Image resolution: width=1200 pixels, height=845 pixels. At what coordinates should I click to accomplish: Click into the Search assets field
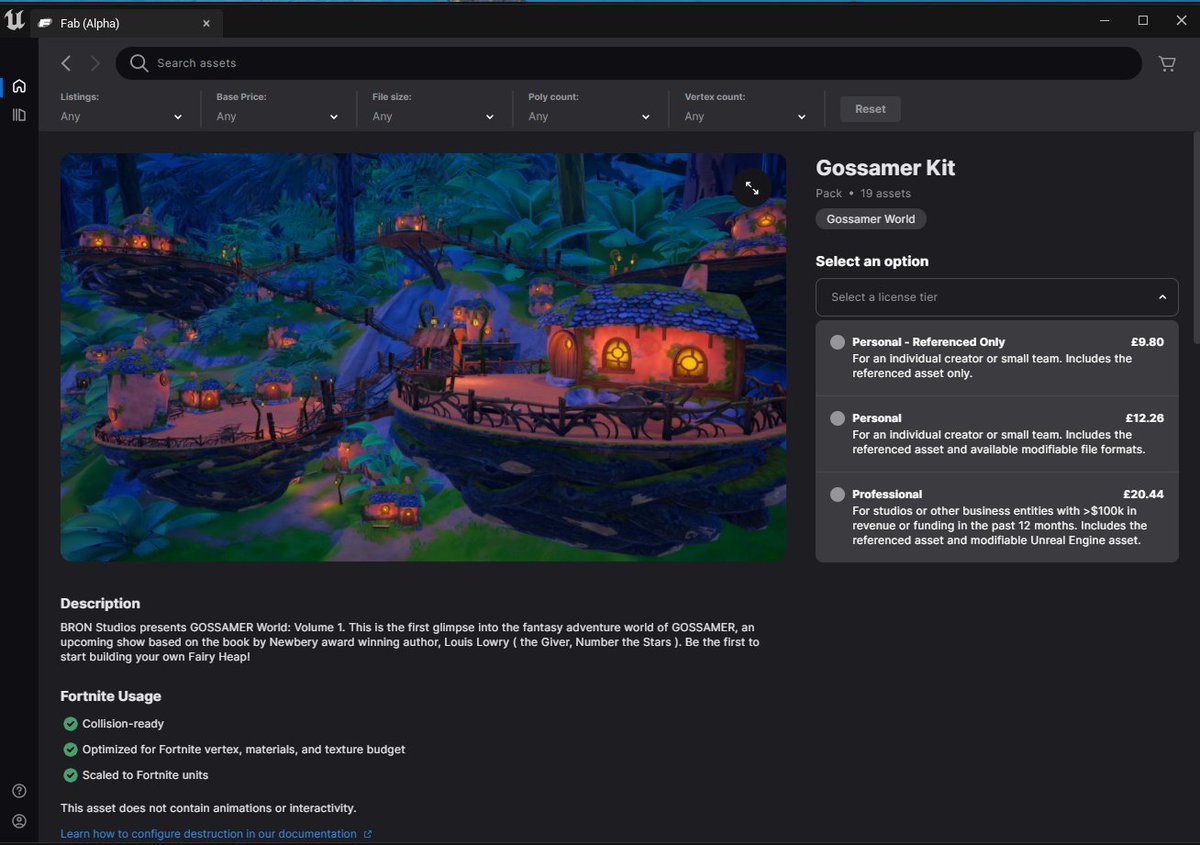tap(629, 63)
